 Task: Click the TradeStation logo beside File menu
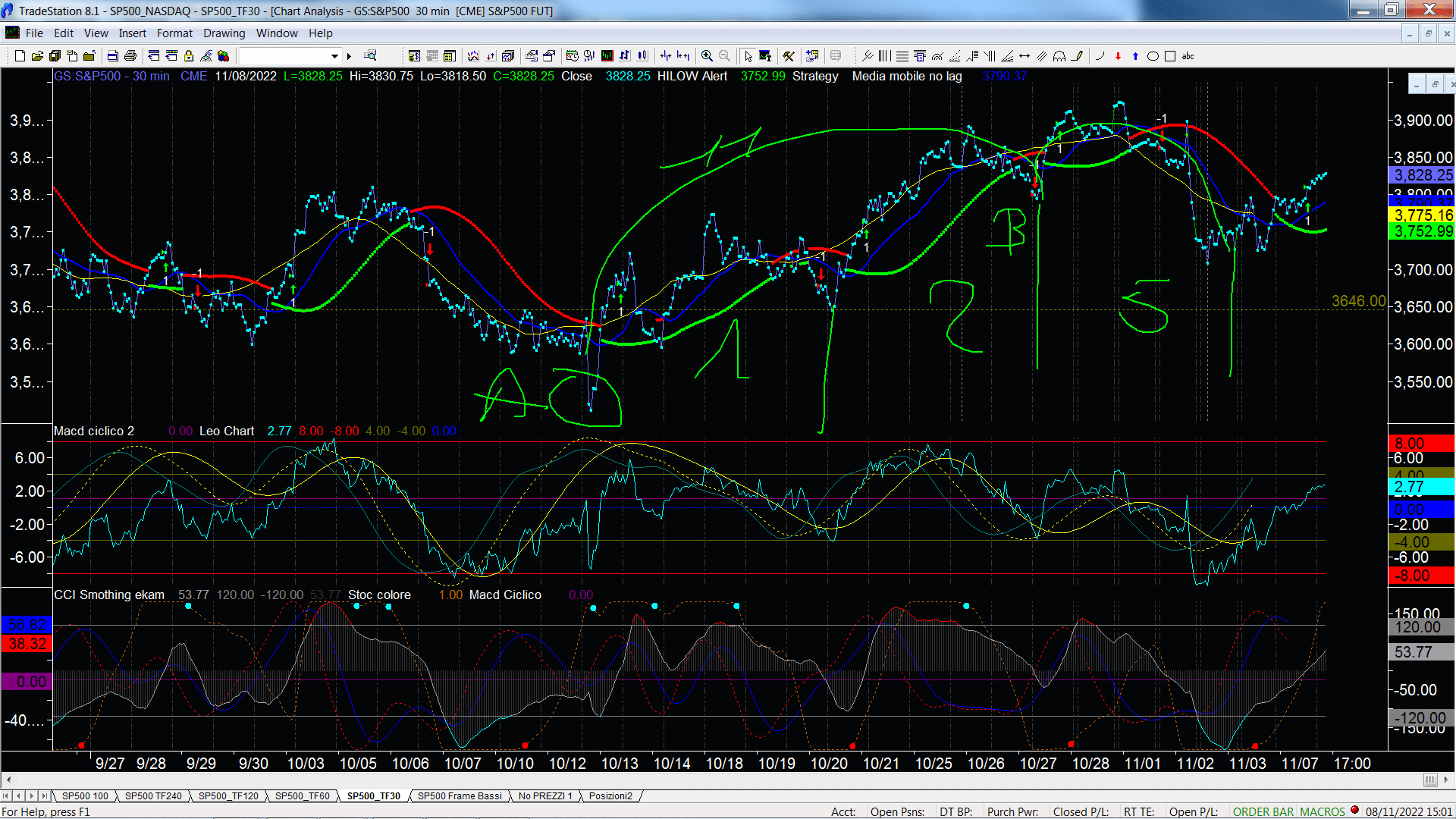[12, 33]
